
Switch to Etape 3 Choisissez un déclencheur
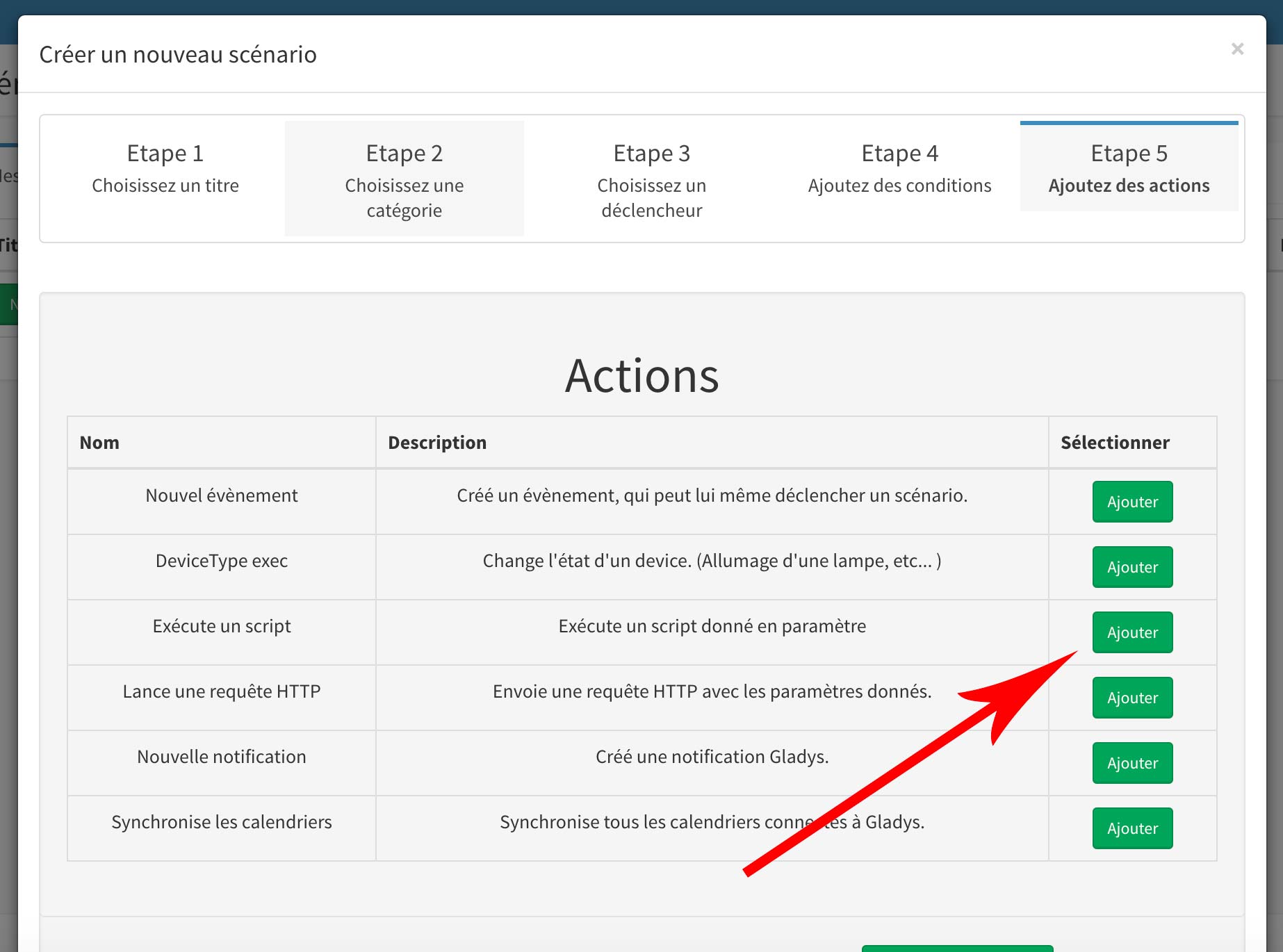pyautogui.click(x=652, y=179)
